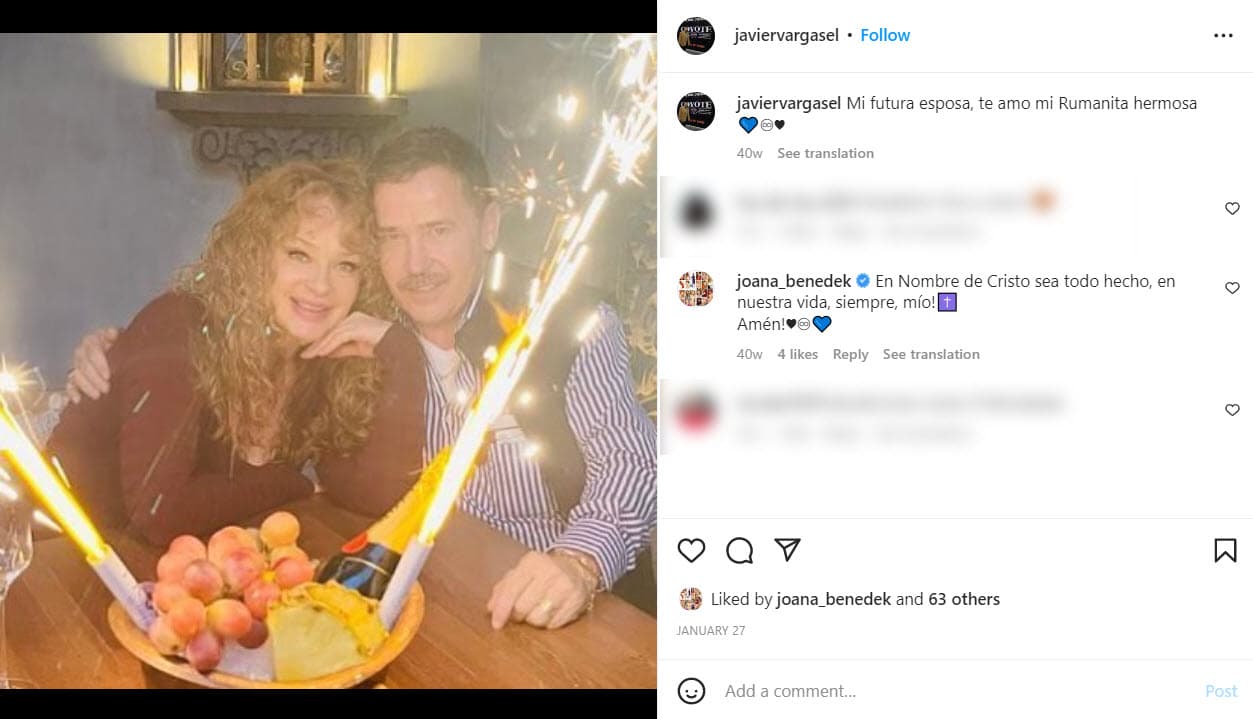The width and height of the screenshot is (1253, 719).
Task: Open the comment icon below the photo
Action: point(739,550)
